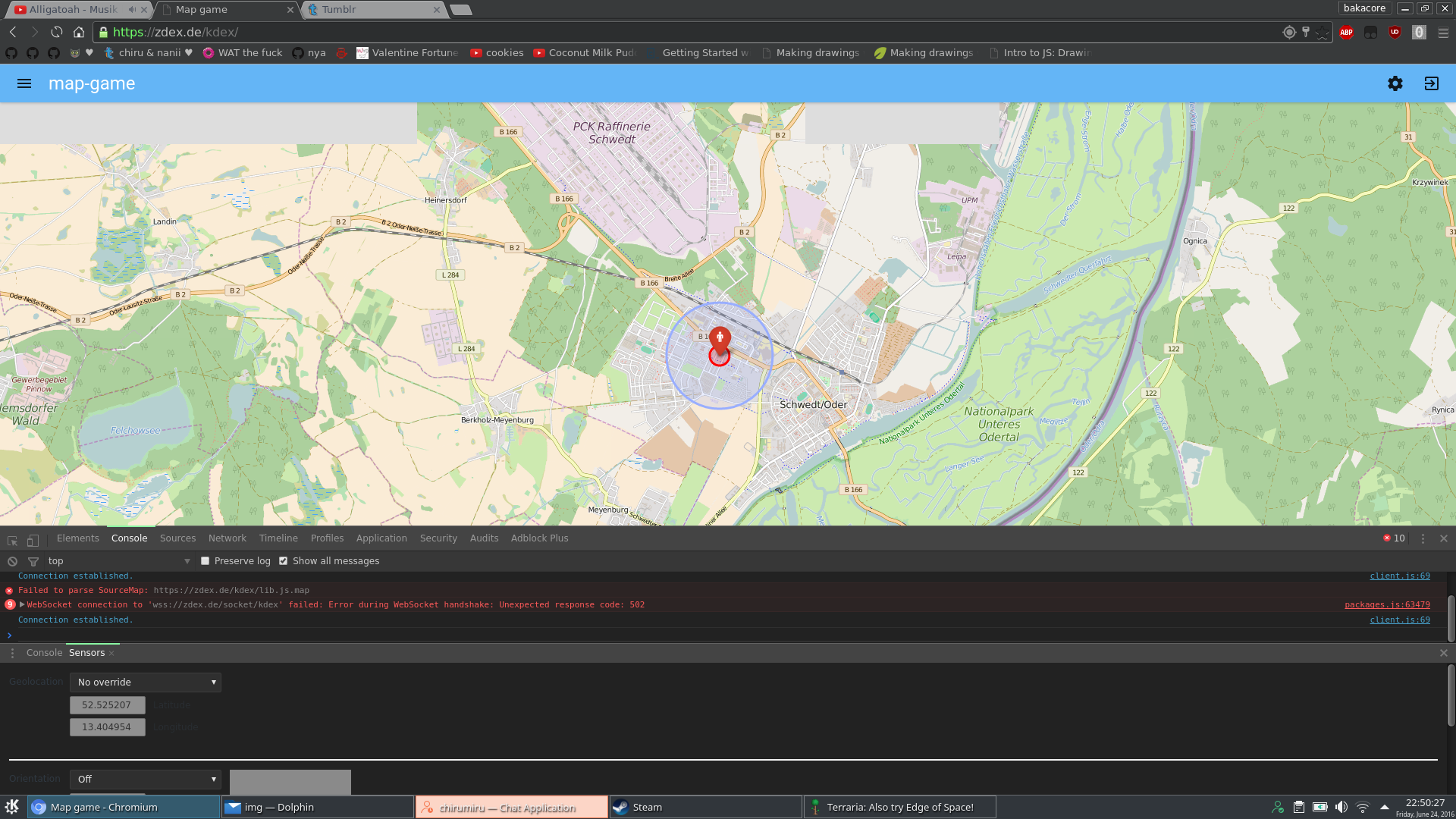
Task: Open the Audits tab
Action: coord(484,538)
